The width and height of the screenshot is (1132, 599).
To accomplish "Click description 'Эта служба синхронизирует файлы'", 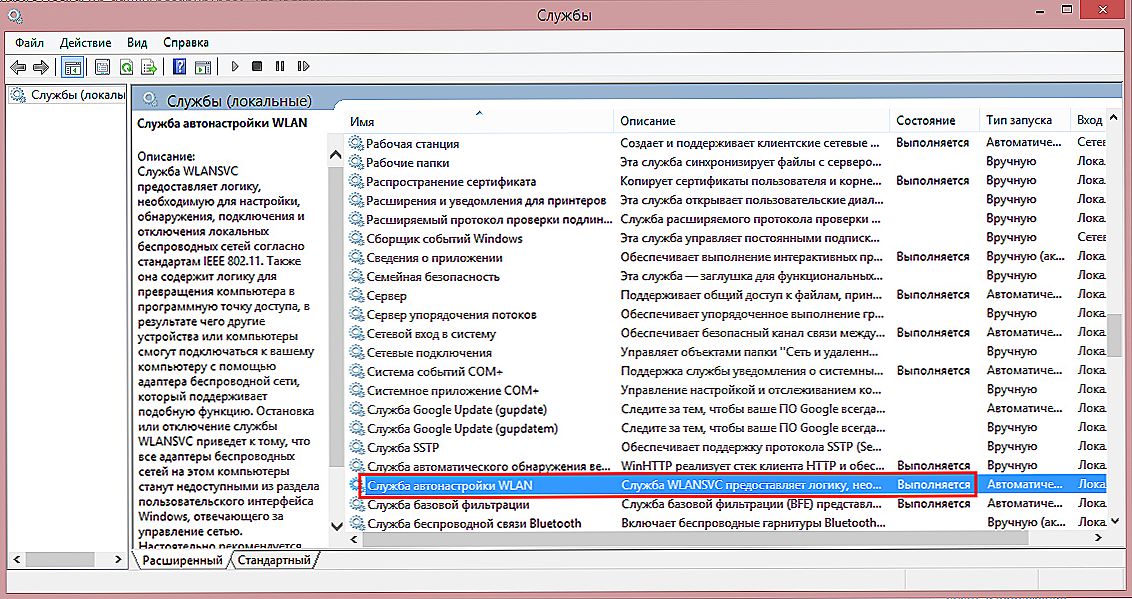I will [751, 162].
